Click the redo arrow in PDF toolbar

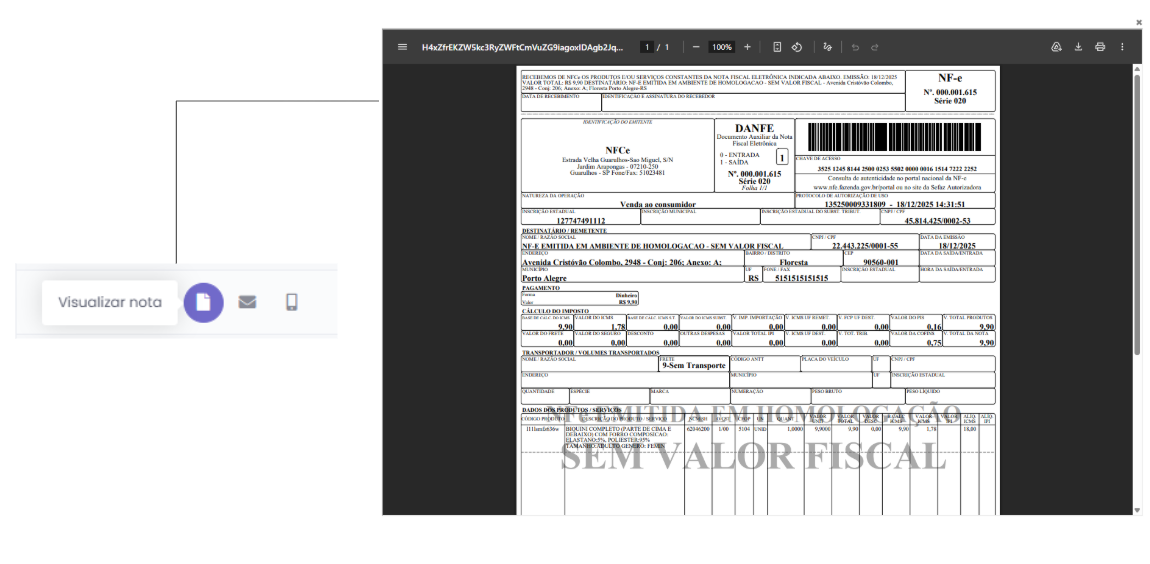point(874,47)
